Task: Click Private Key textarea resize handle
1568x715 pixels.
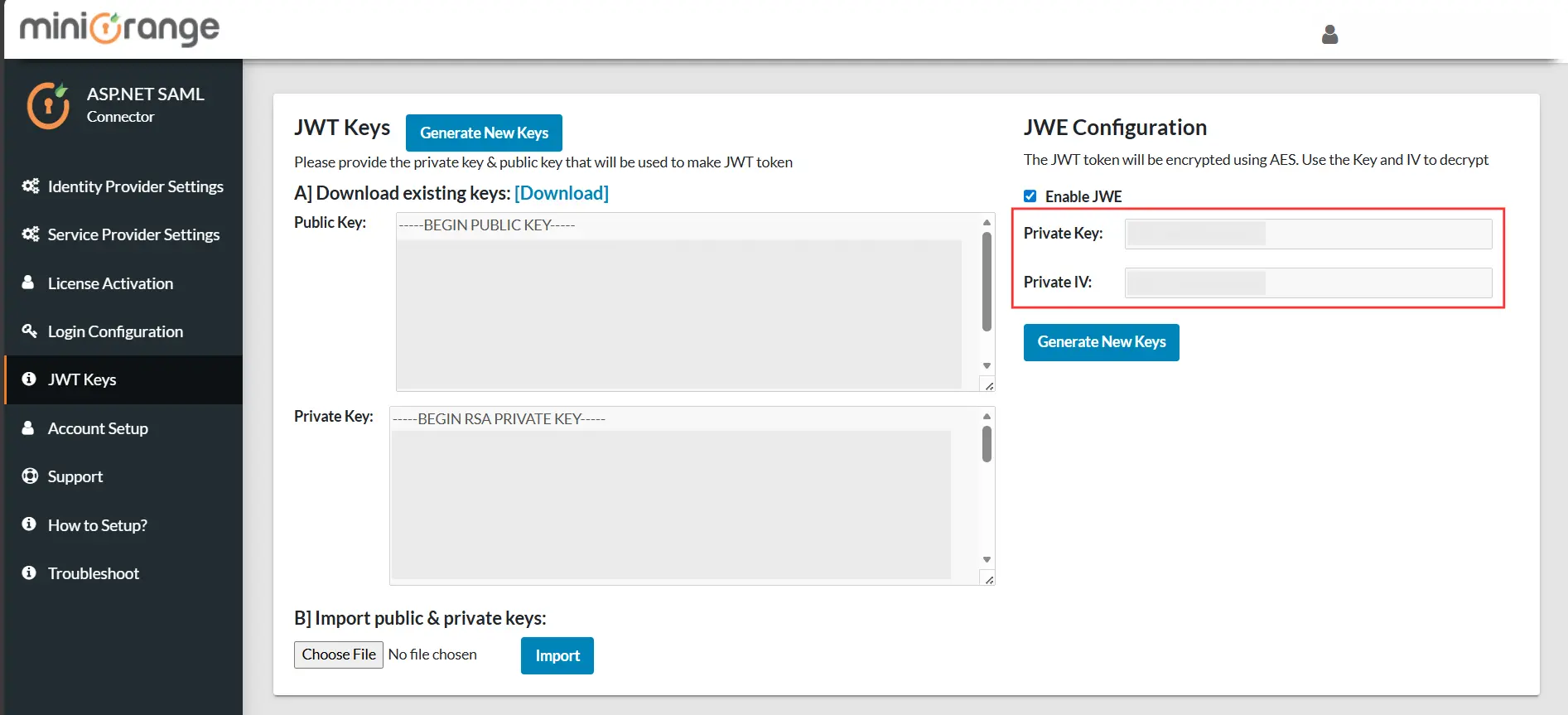Action: tap(988, 578)
